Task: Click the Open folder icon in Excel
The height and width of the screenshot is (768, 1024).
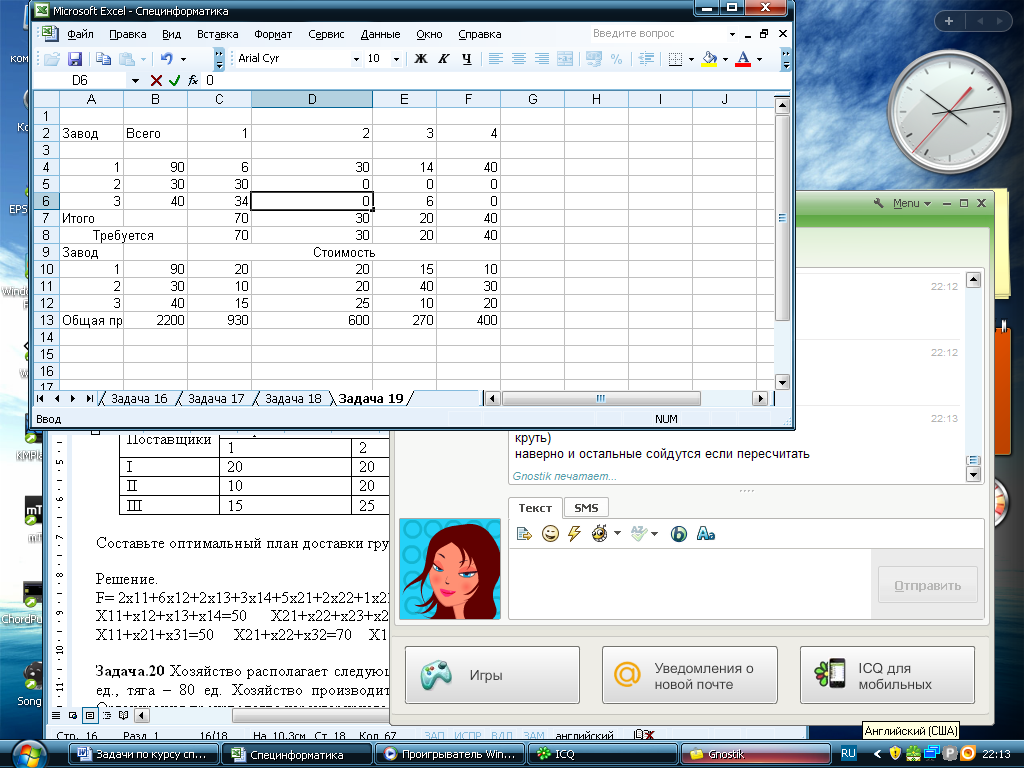Action: pos(52,59)
